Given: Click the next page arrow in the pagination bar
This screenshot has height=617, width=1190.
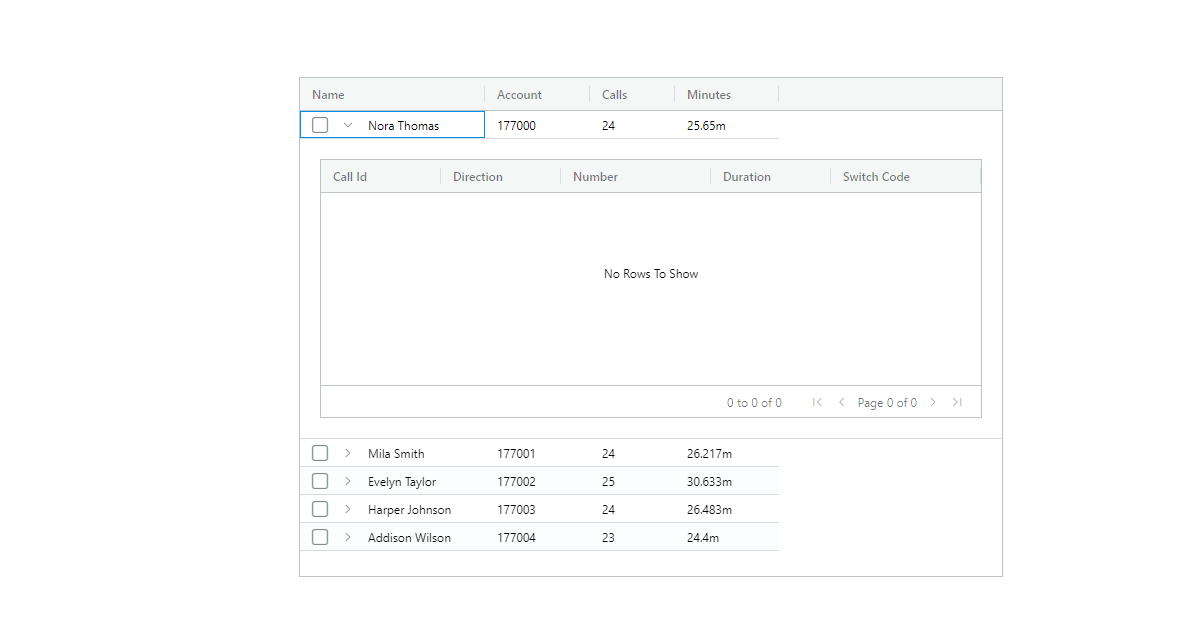Looking at the screenshot, I should coord(933,402).
